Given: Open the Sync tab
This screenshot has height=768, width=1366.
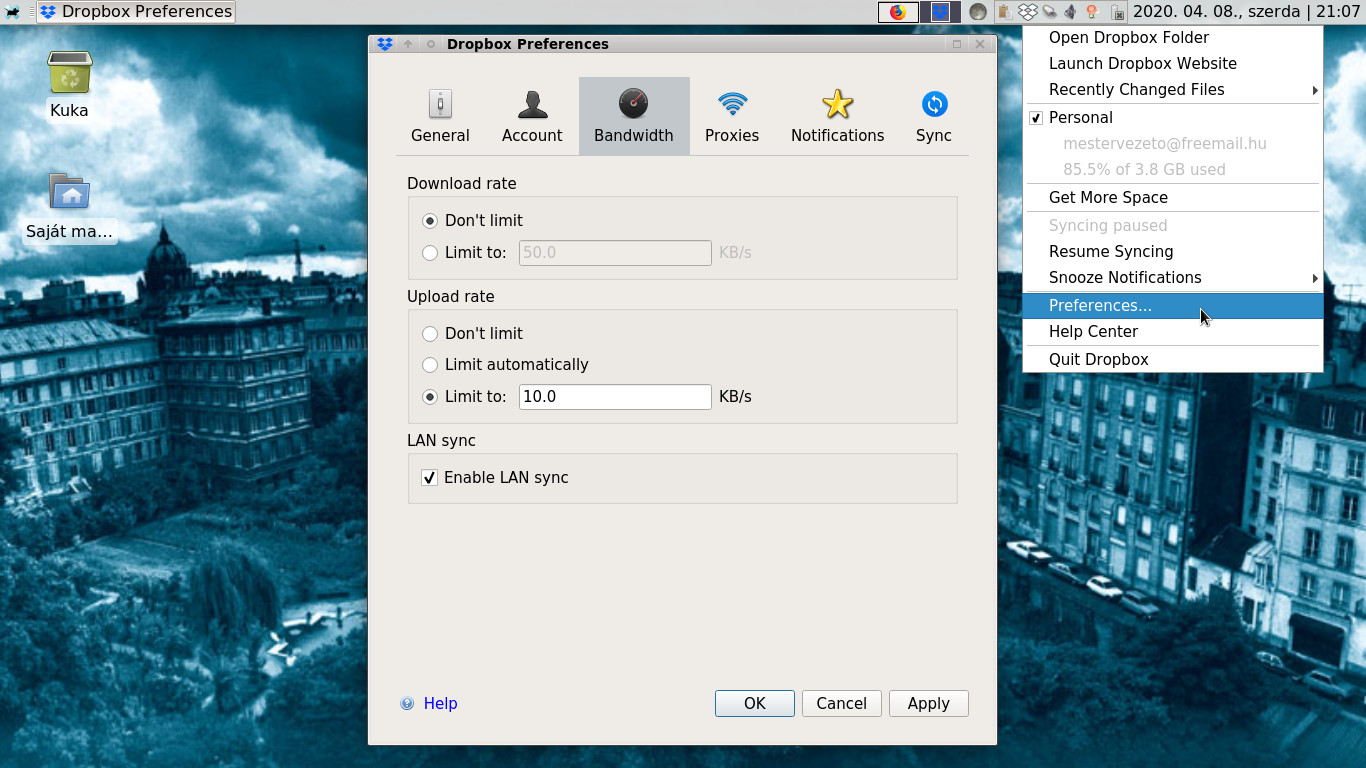Looking at the screenshot, I should click(934, 116).
